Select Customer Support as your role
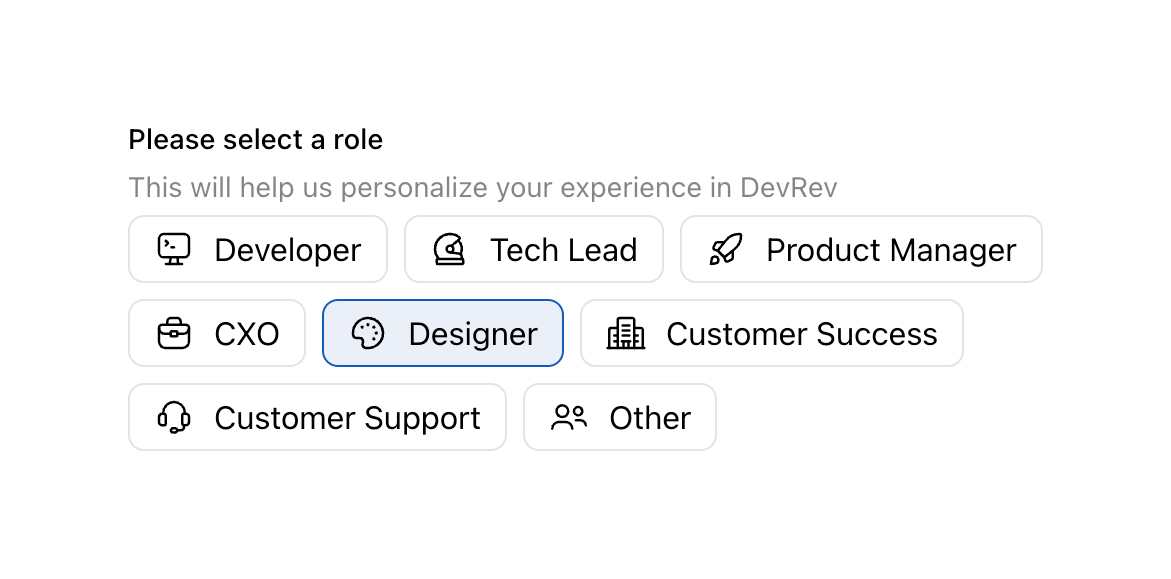Screen dimensions: 1171x579 (x=317, y=417)
